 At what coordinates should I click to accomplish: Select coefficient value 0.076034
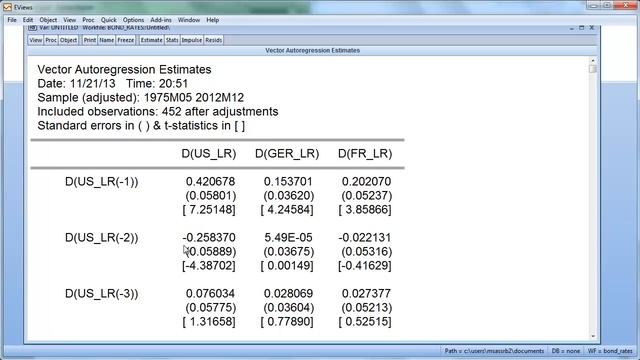(210, 293)
